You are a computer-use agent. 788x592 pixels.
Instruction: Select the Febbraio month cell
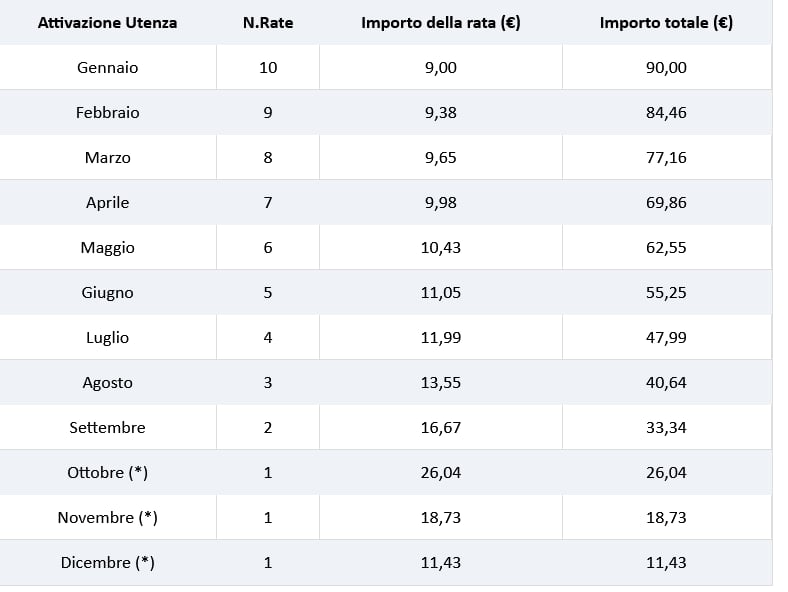point(107,113)
